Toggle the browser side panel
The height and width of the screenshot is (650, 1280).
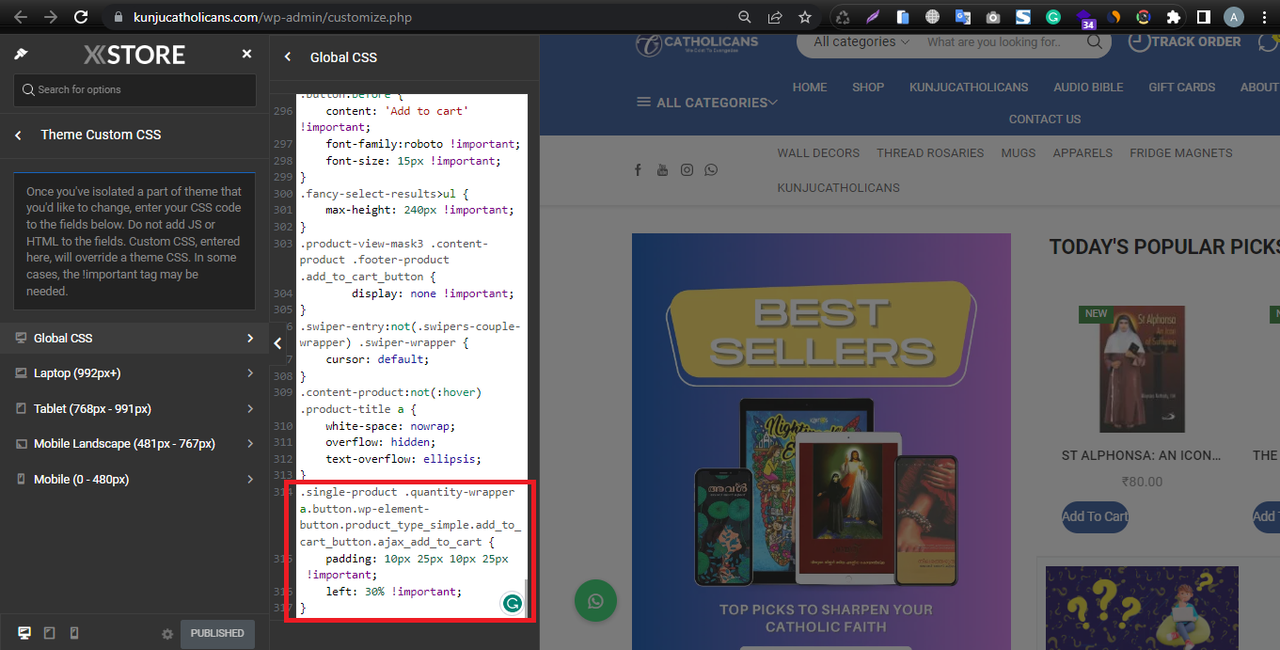click(1203, 17)
